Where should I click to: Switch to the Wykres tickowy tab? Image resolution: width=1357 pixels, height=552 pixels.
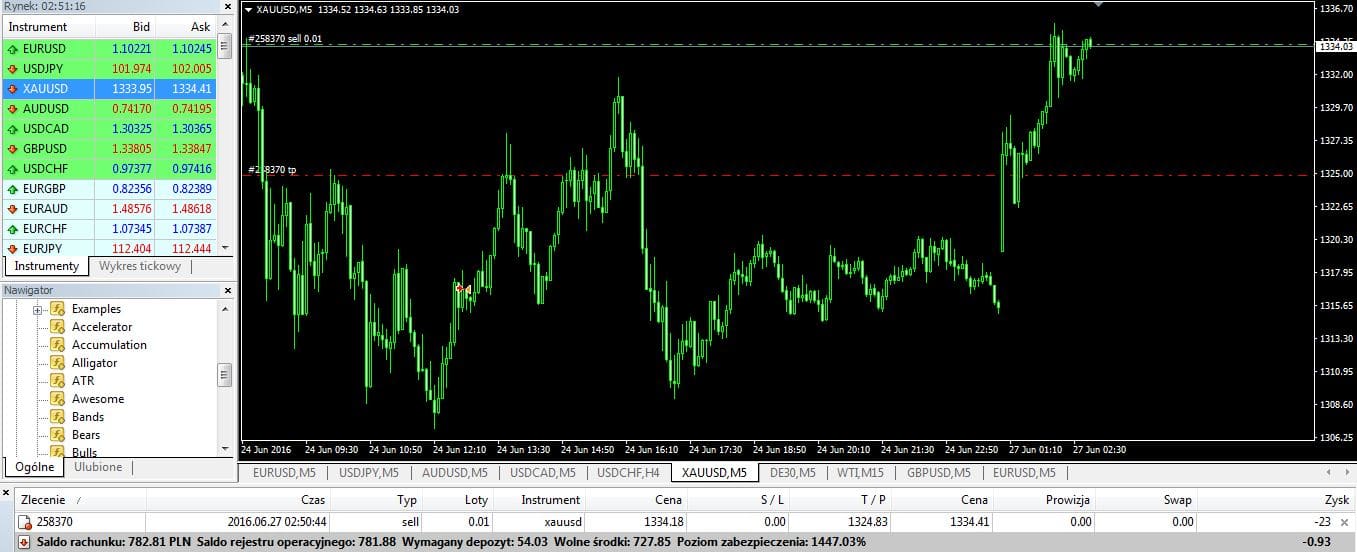[139, 267]
